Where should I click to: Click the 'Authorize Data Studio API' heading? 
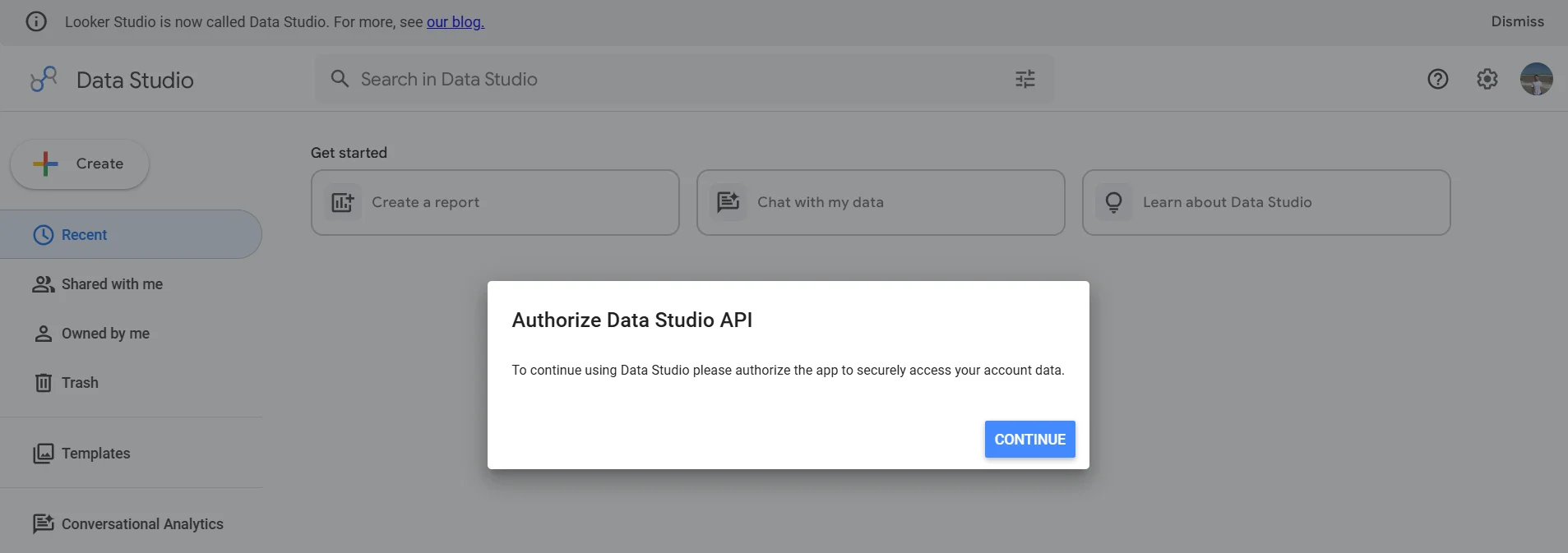click(632, 320)
